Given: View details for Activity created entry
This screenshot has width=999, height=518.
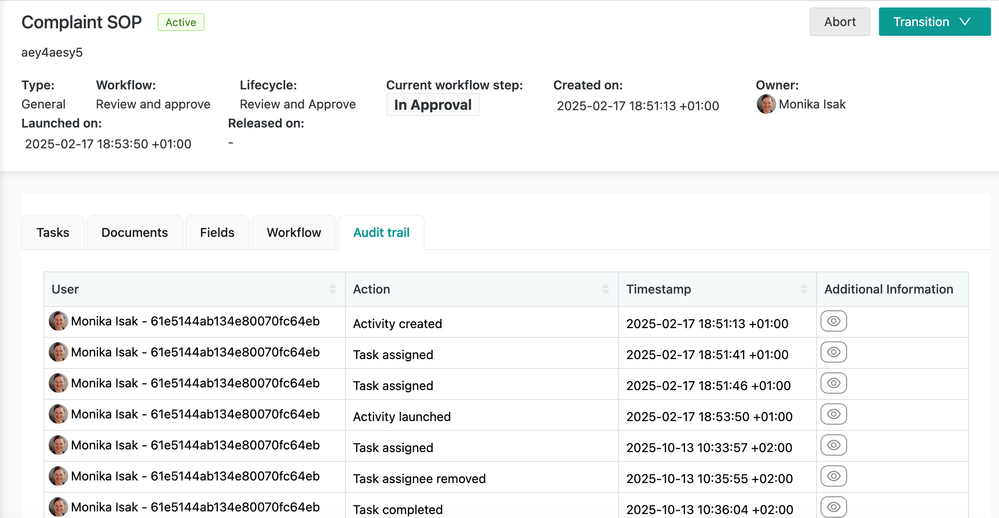Looking at the screenshot, I should point(834,322).
